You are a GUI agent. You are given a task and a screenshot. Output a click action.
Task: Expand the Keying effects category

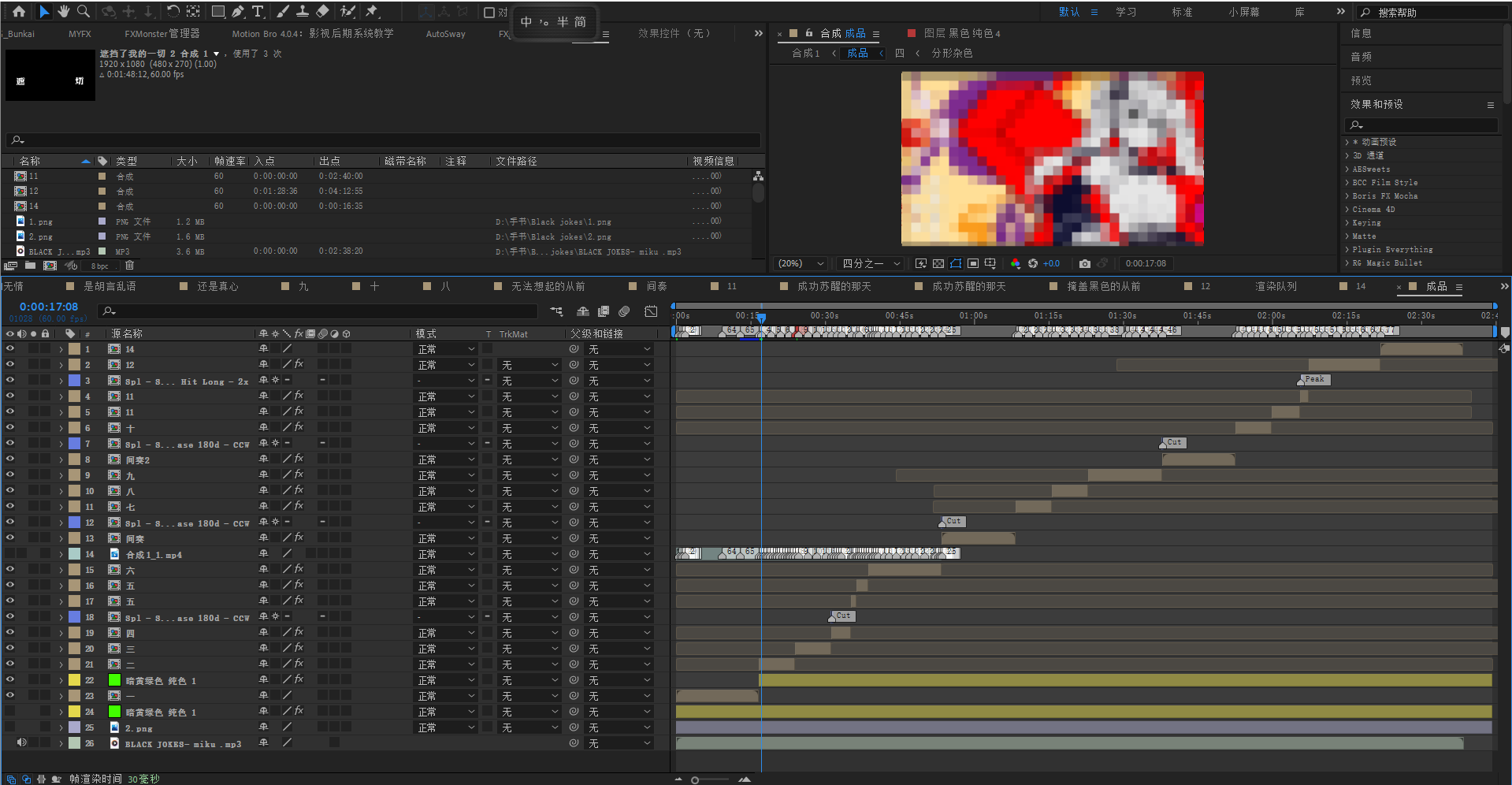click(1366, 223)
